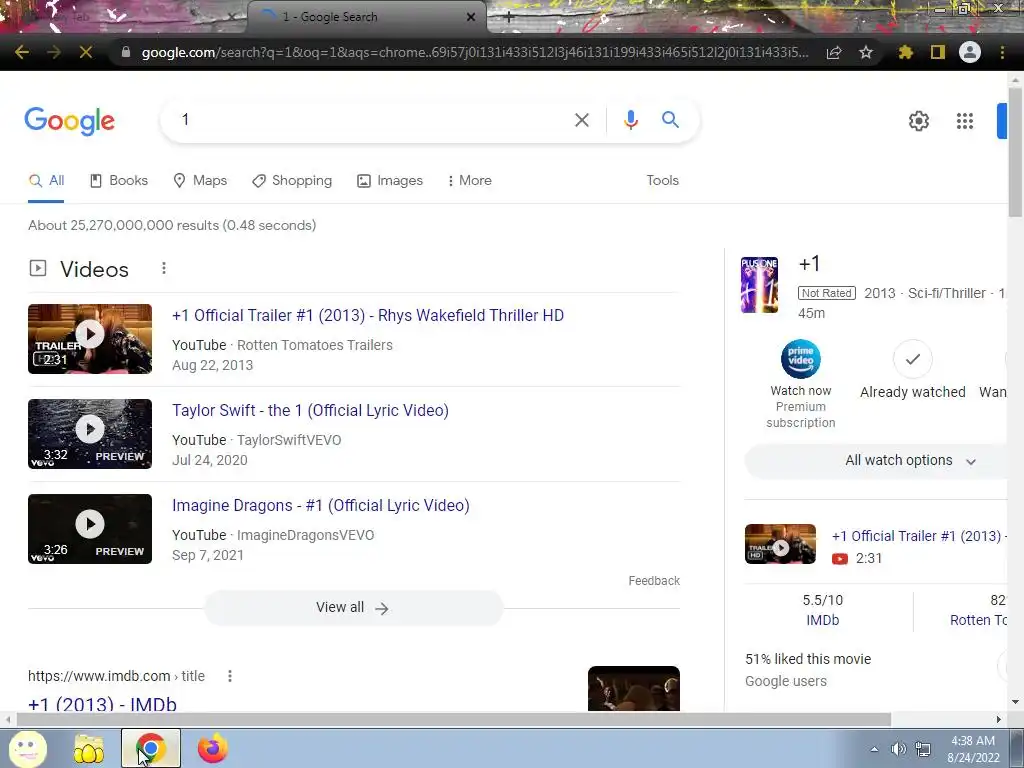Open +1 Official Trailer #1 (2013) link
This screenshot has height=768, width=1024.
pos(368,315)
